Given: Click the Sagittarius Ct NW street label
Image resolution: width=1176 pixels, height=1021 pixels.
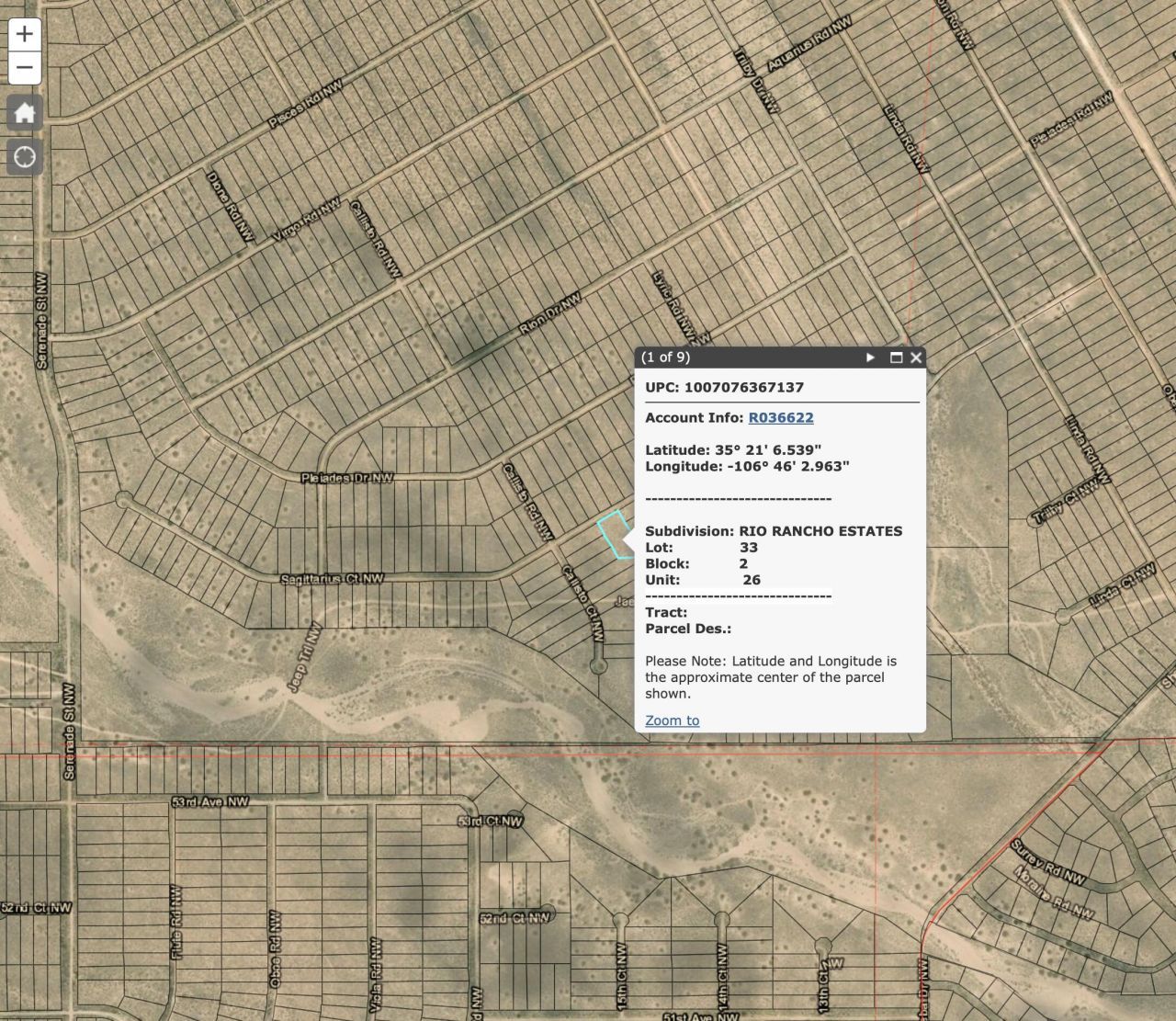Looking at the screenshot, I should coord(332,579).
